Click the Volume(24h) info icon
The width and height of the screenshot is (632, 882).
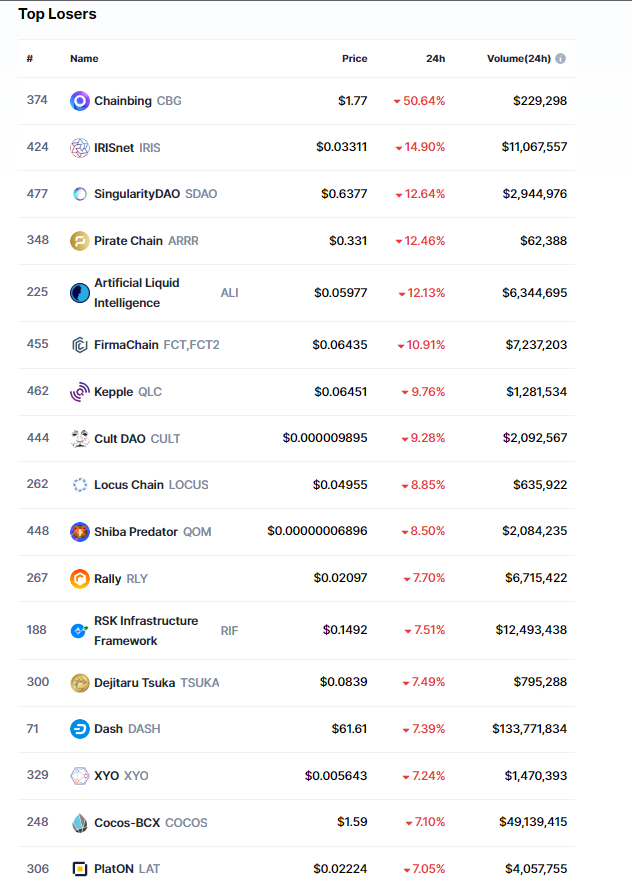(x=560, y=59)
